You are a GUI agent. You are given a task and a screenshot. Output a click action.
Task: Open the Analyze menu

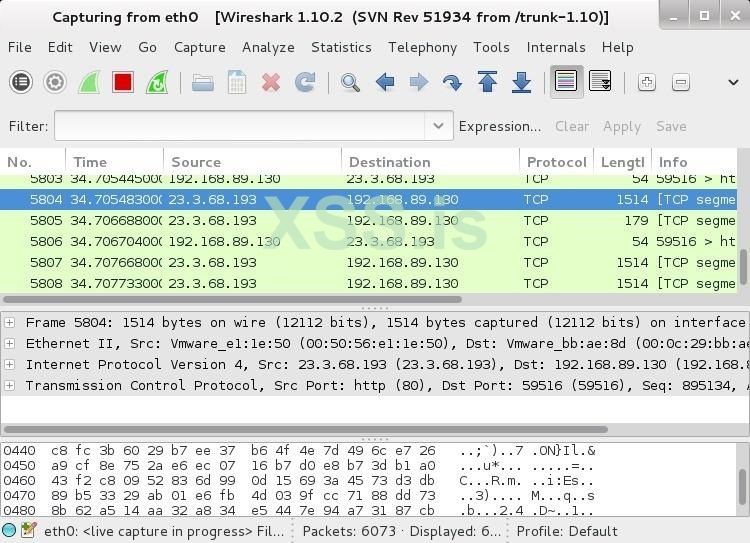(268, 47)
